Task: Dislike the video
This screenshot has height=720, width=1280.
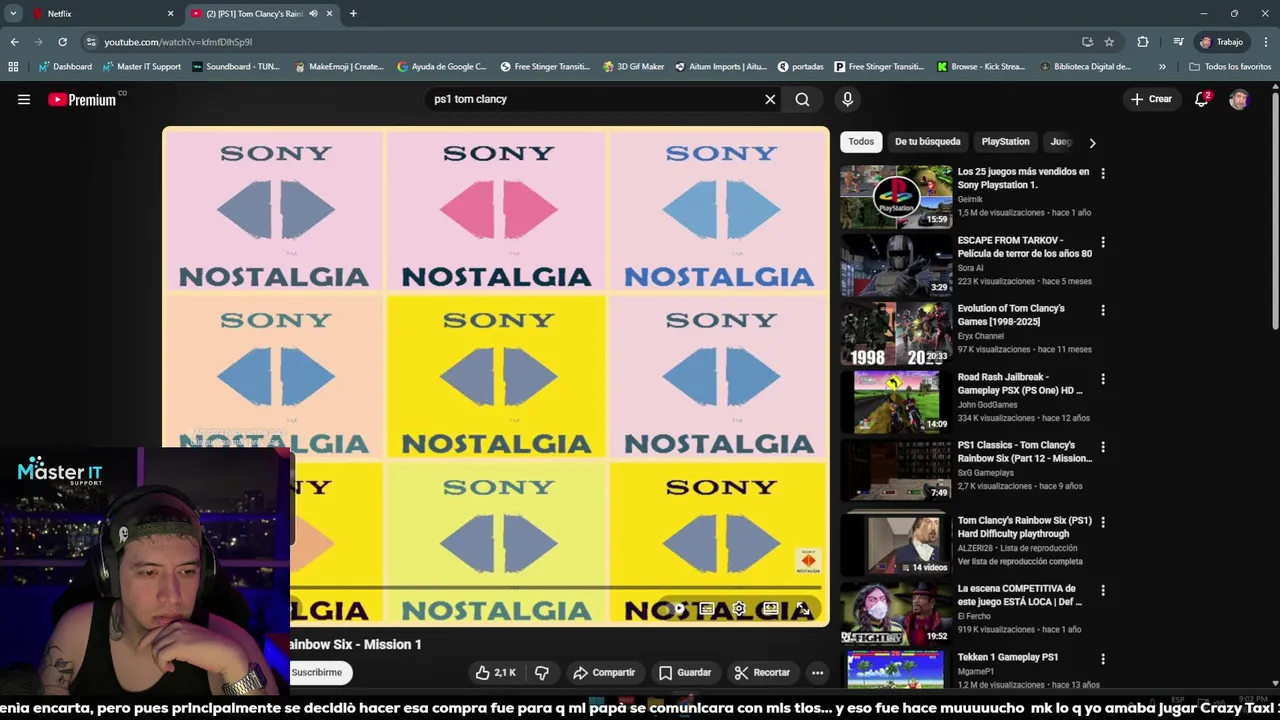Action: click(542, 673)
